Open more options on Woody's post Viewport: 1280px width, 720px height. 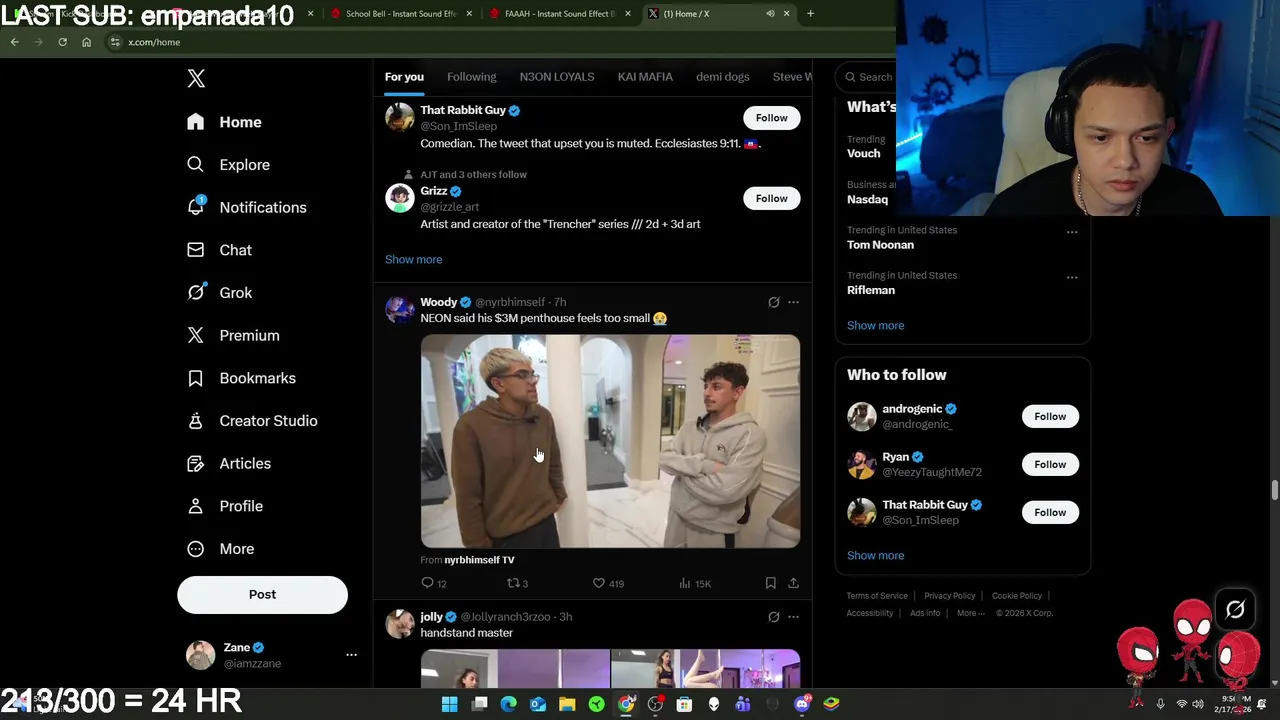tap(793, 302)
